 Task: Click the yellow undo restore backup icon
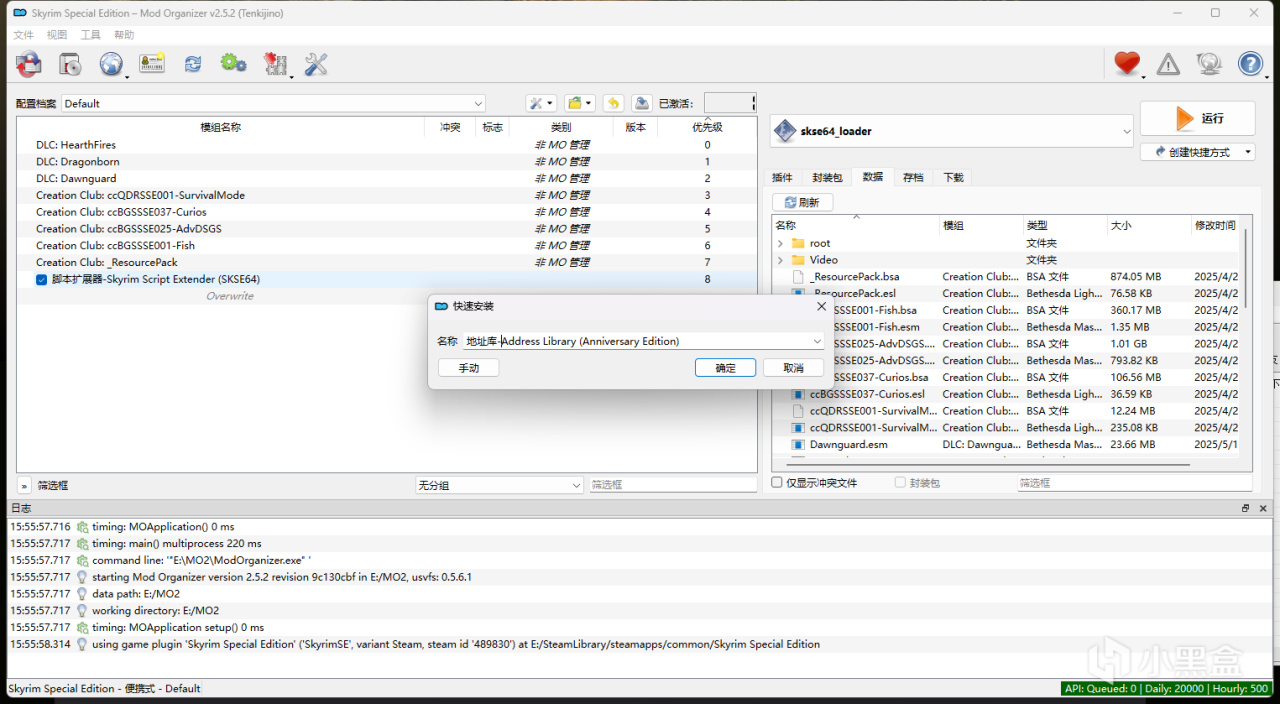click(613, 103)
